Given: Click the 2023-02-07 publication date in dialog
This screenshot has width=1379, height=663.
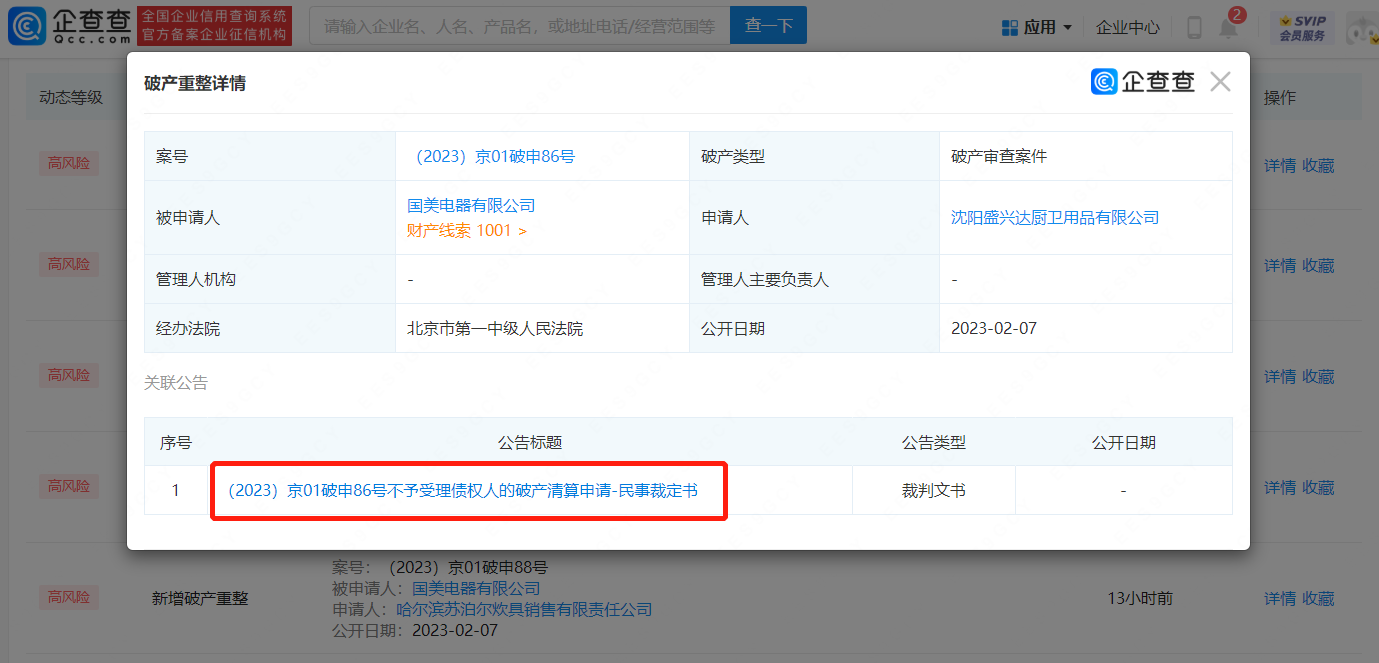Looking at the screenshot, I should click(x=994, y=328).
